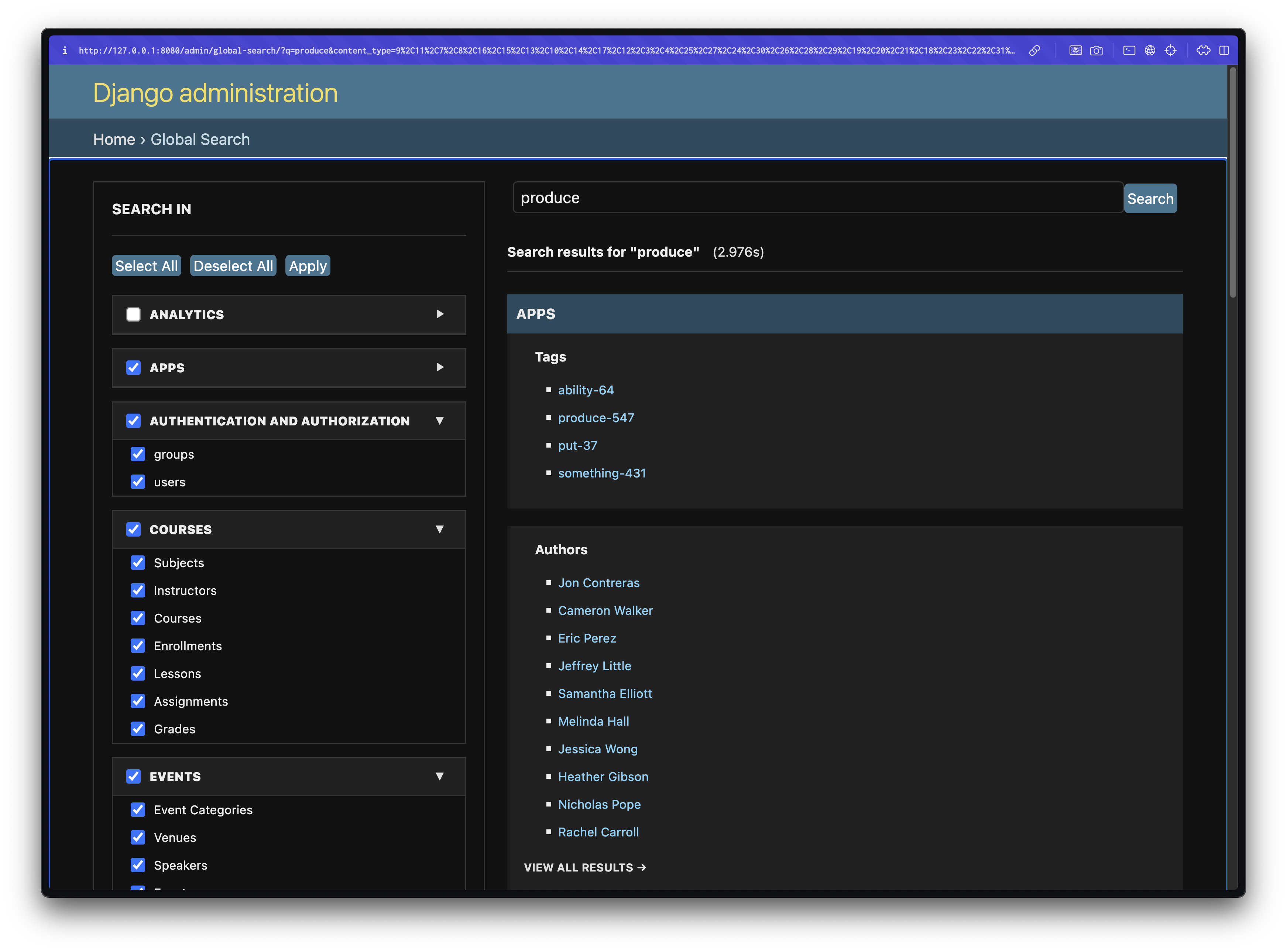This screenshot has width=1287, height=952.
Task: Open the ability-64 tag result
Action: click(586, 390)
